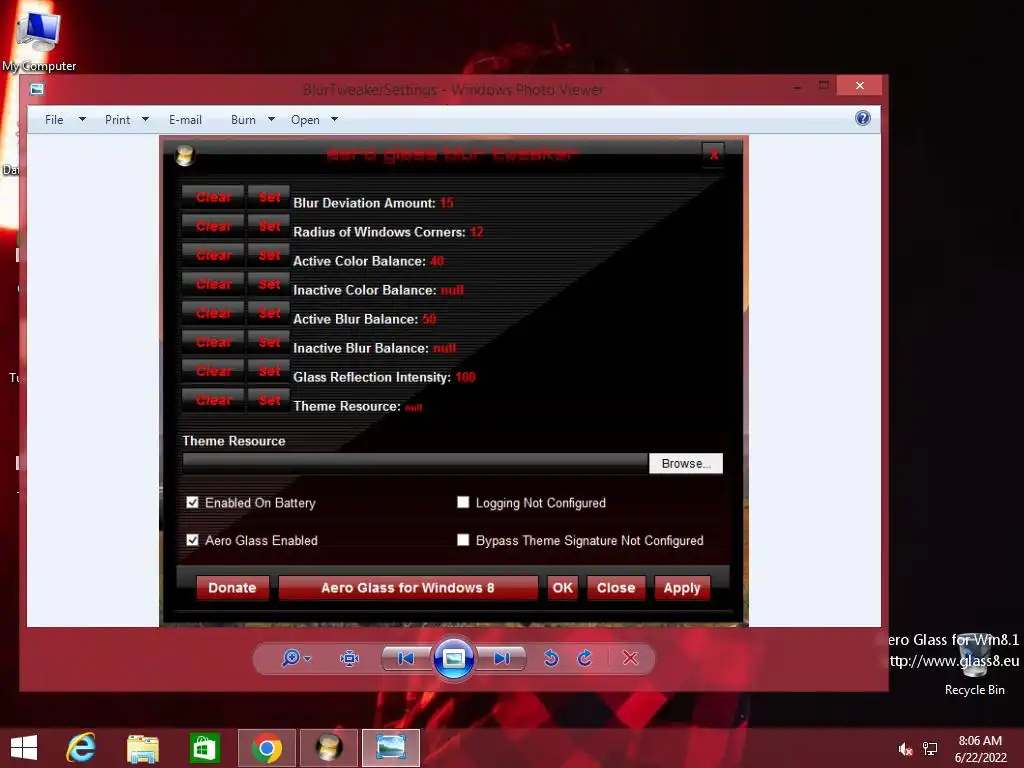1024x768 pixels.
Task: Clear the Blur Deviation Amount value
Action: [x=214, y=197]
